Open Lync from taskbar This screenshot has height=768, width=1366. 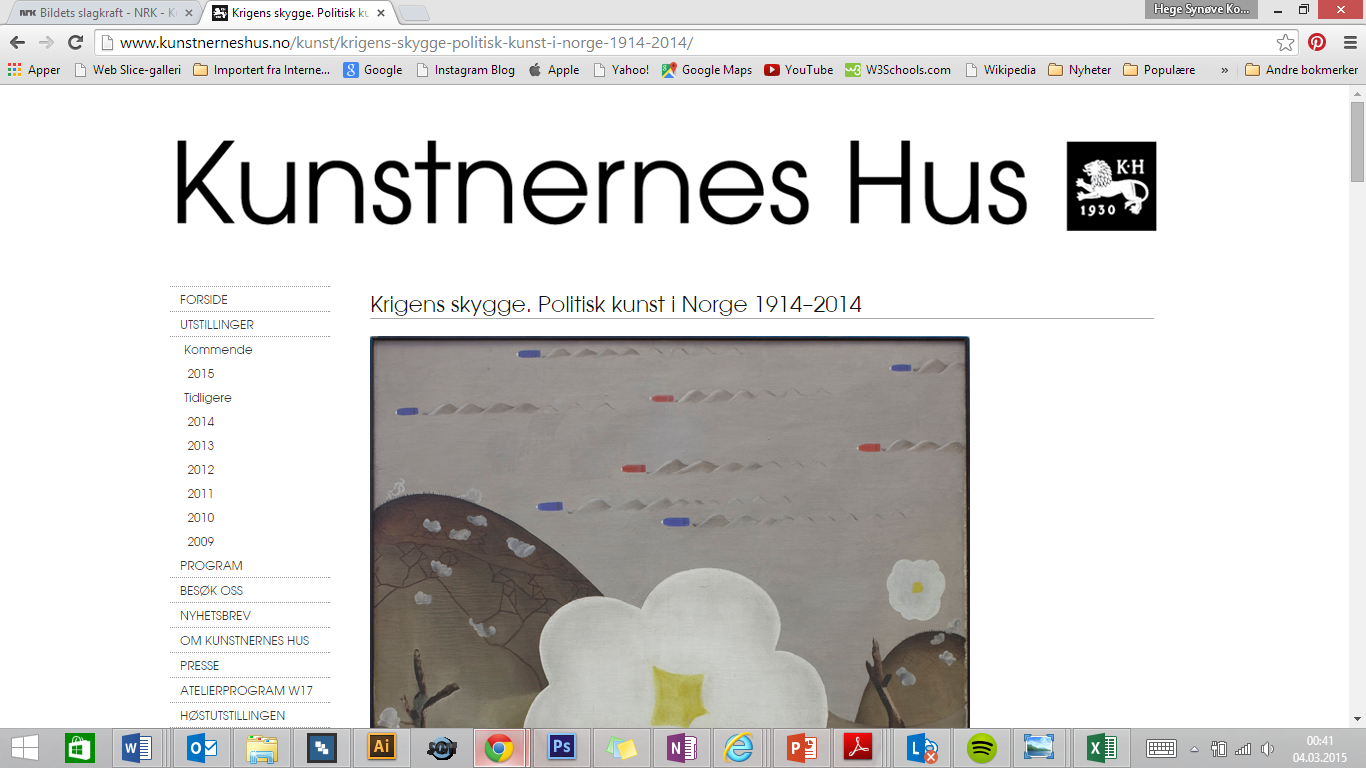[x=922, y=747]
